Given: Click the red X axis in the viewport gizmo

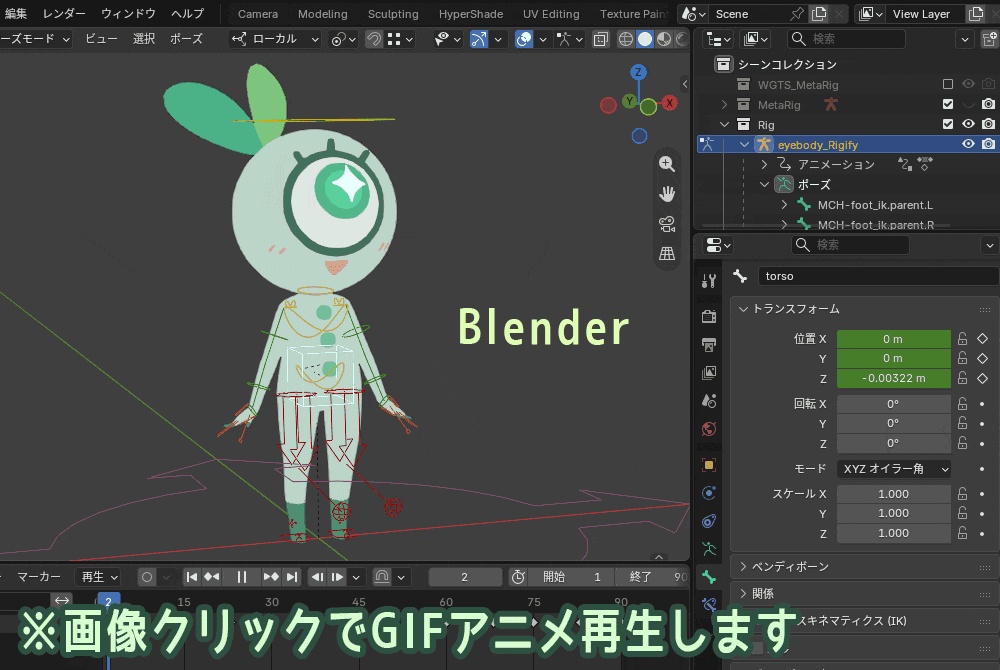Looking at the screenshot, I should (x=670, y=103).
